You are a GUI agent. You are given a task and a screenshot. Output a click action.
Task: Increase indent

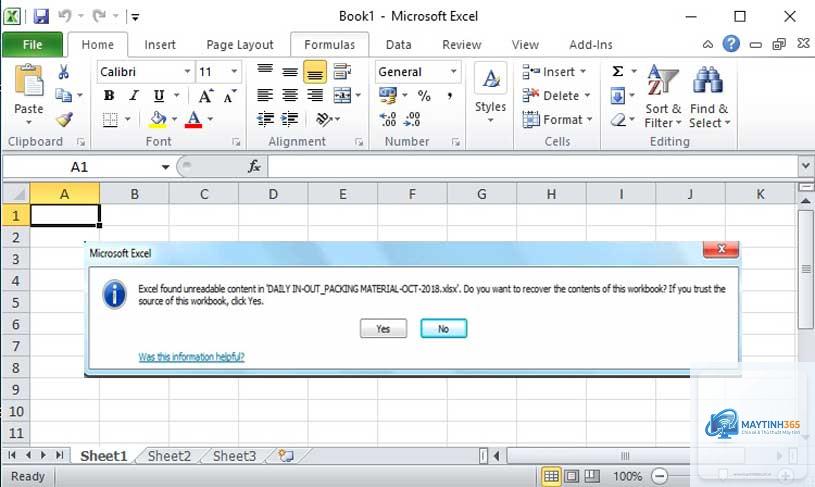[x=290, y=120]
